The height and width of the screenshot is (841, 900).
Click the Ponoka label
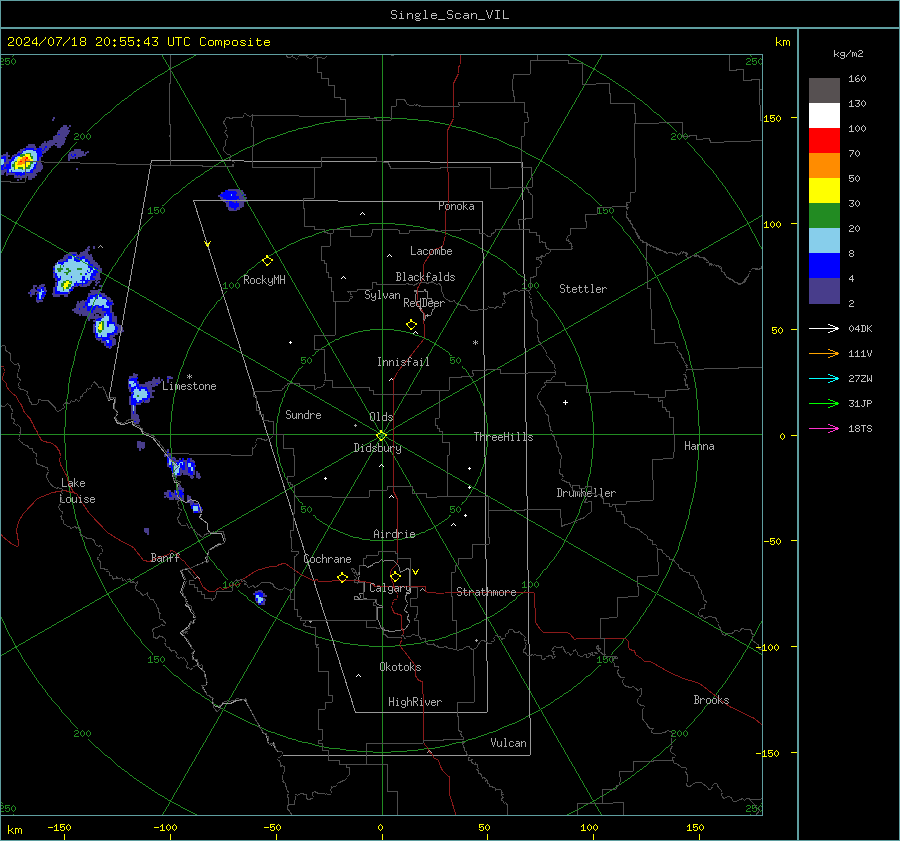tap(456, 206)
